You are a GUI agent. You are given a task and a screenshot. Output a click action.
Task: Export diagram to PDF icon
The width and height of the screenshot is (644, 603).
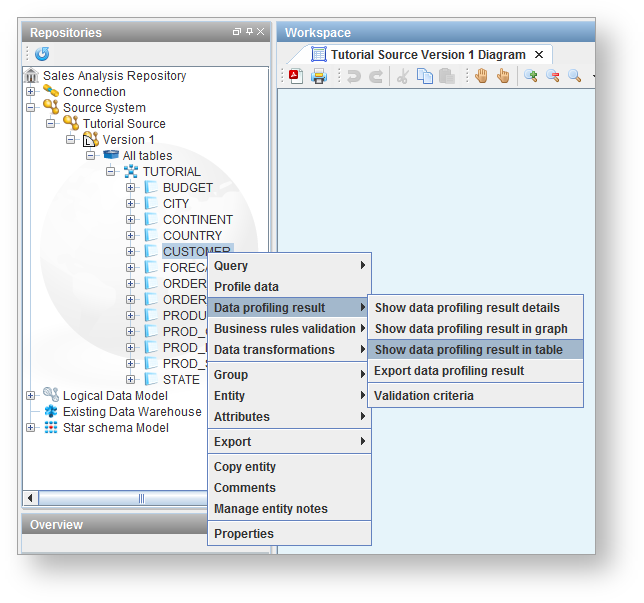295,76
